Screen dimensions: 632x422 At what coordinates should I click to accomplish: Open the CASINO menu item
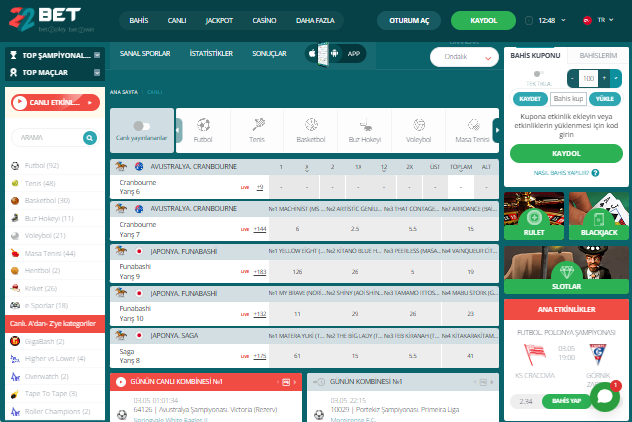tap(264, 20)
